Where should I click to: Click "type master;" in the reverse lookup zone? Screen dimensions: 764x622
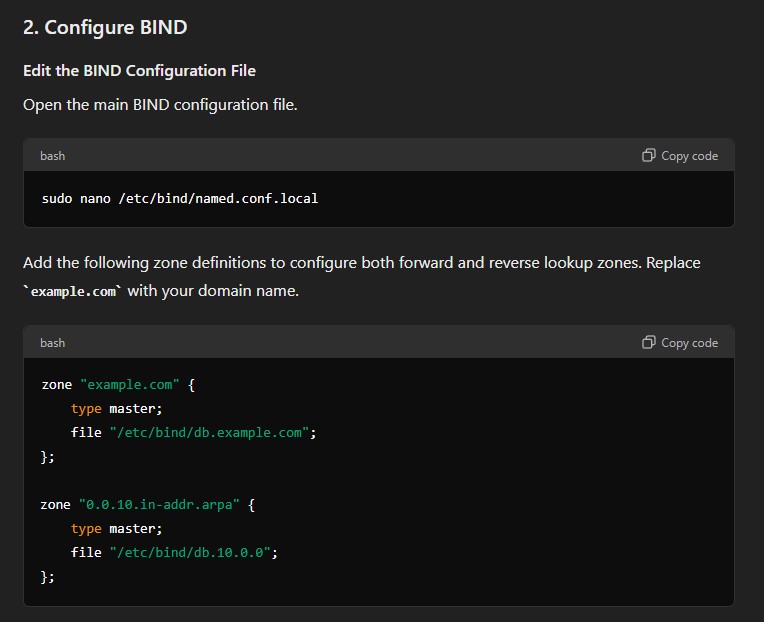[116, 528]
